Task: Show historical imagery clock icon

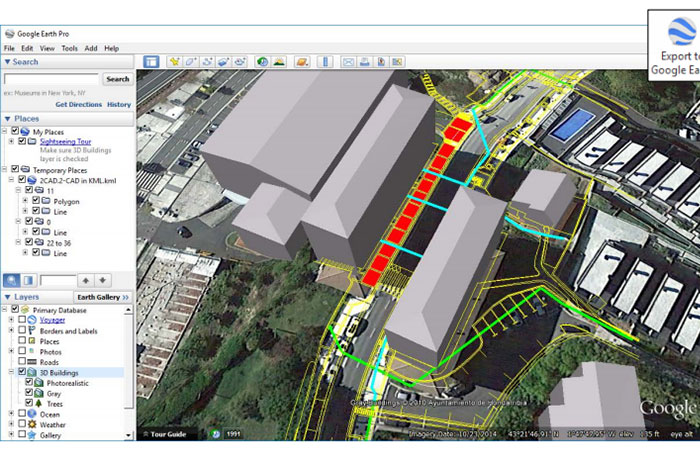Action: click(x=262, y=62)
